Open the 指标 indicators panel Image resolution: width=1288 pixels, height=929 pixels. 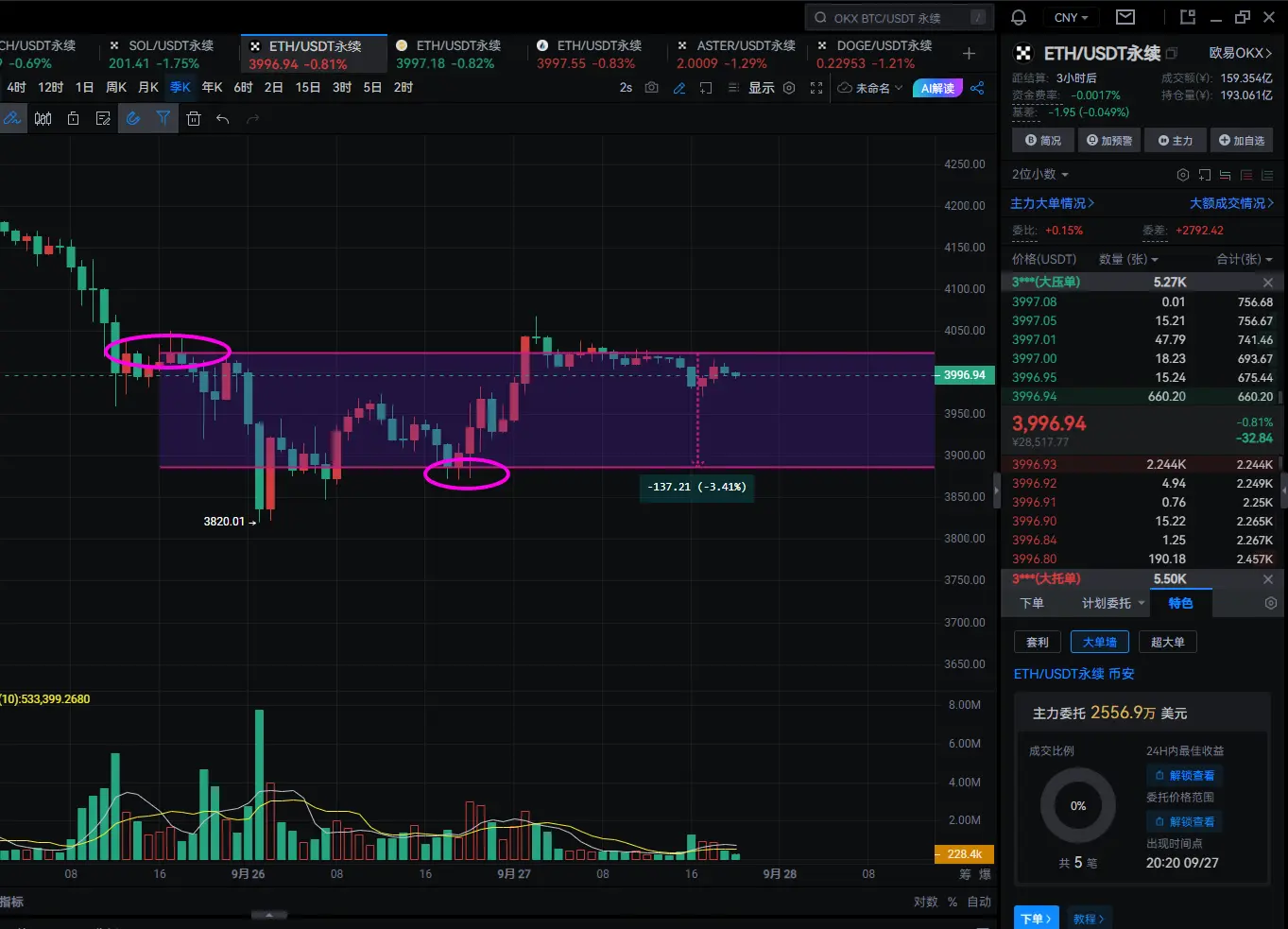click(11, 902)
